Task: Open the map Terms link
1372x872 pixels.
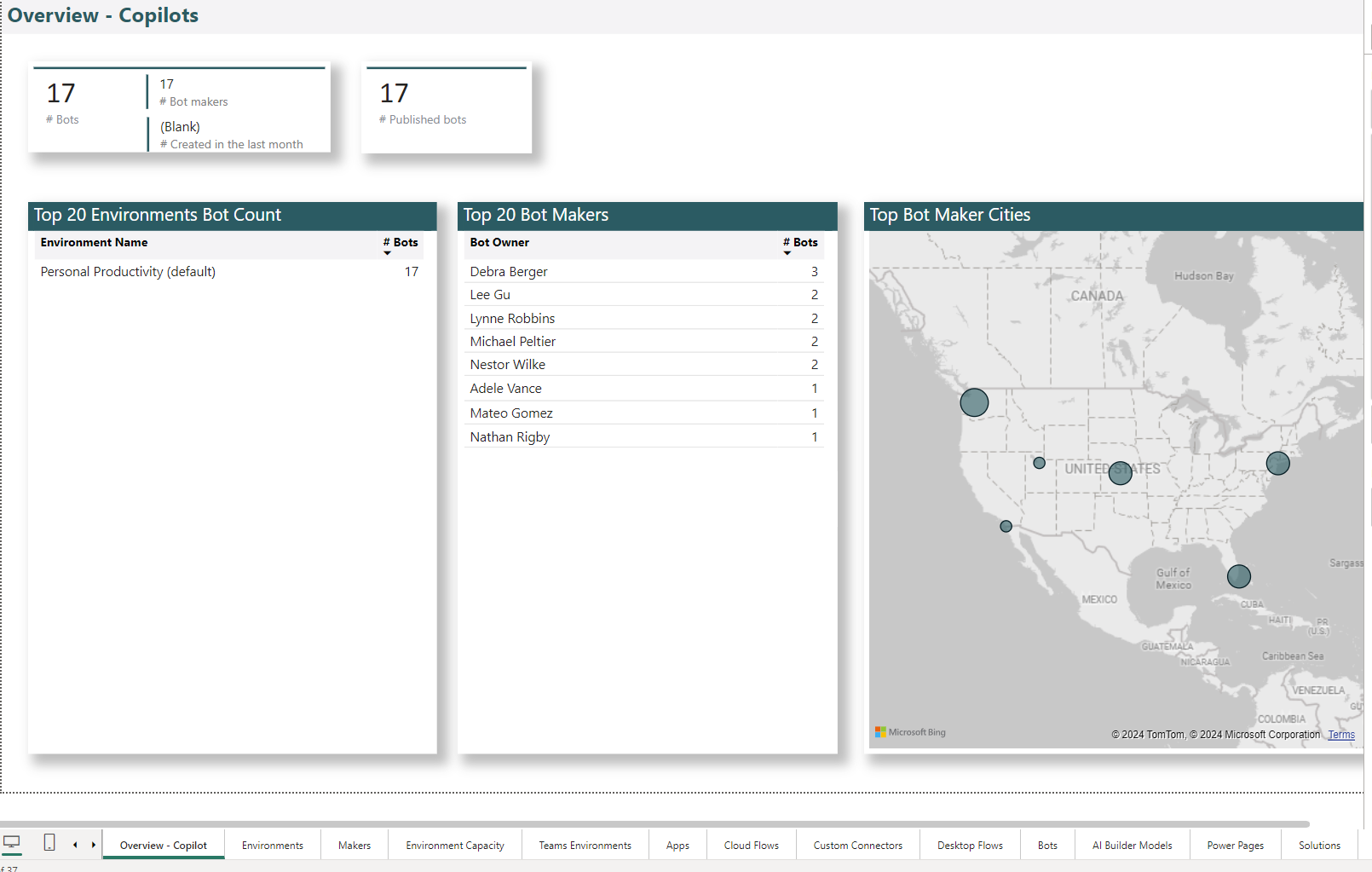Action: click(1341, 735)
